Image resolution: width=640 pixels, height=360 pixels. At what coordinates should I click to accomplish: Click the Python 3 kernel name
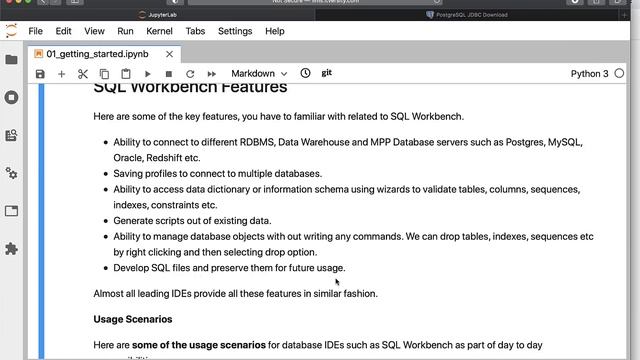tap(589, 73)
